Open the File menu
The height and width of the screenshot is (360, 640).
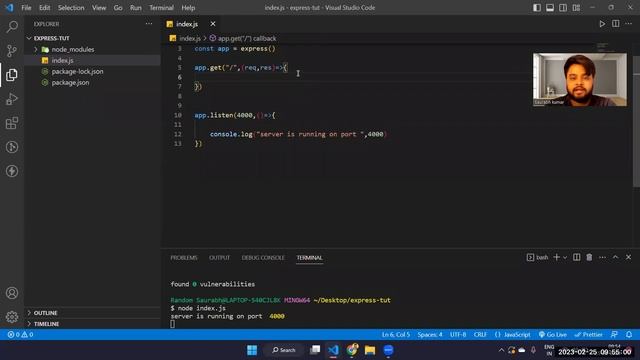(26, 8)
